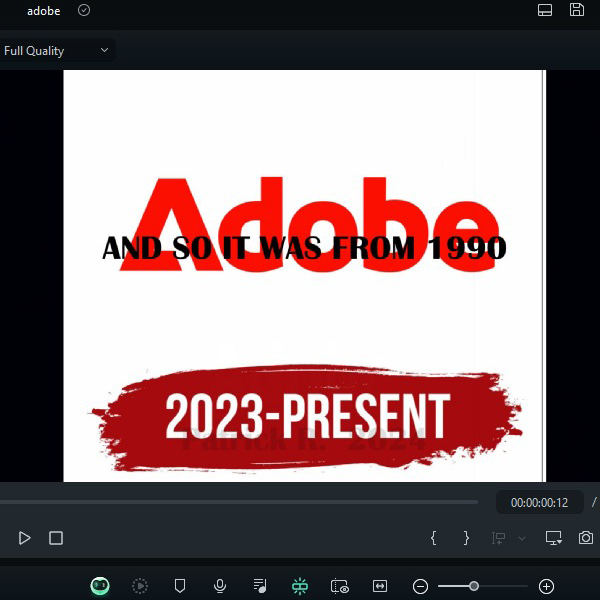Add a marker with the shield icon
600x600 pixels.
(180, 586)
